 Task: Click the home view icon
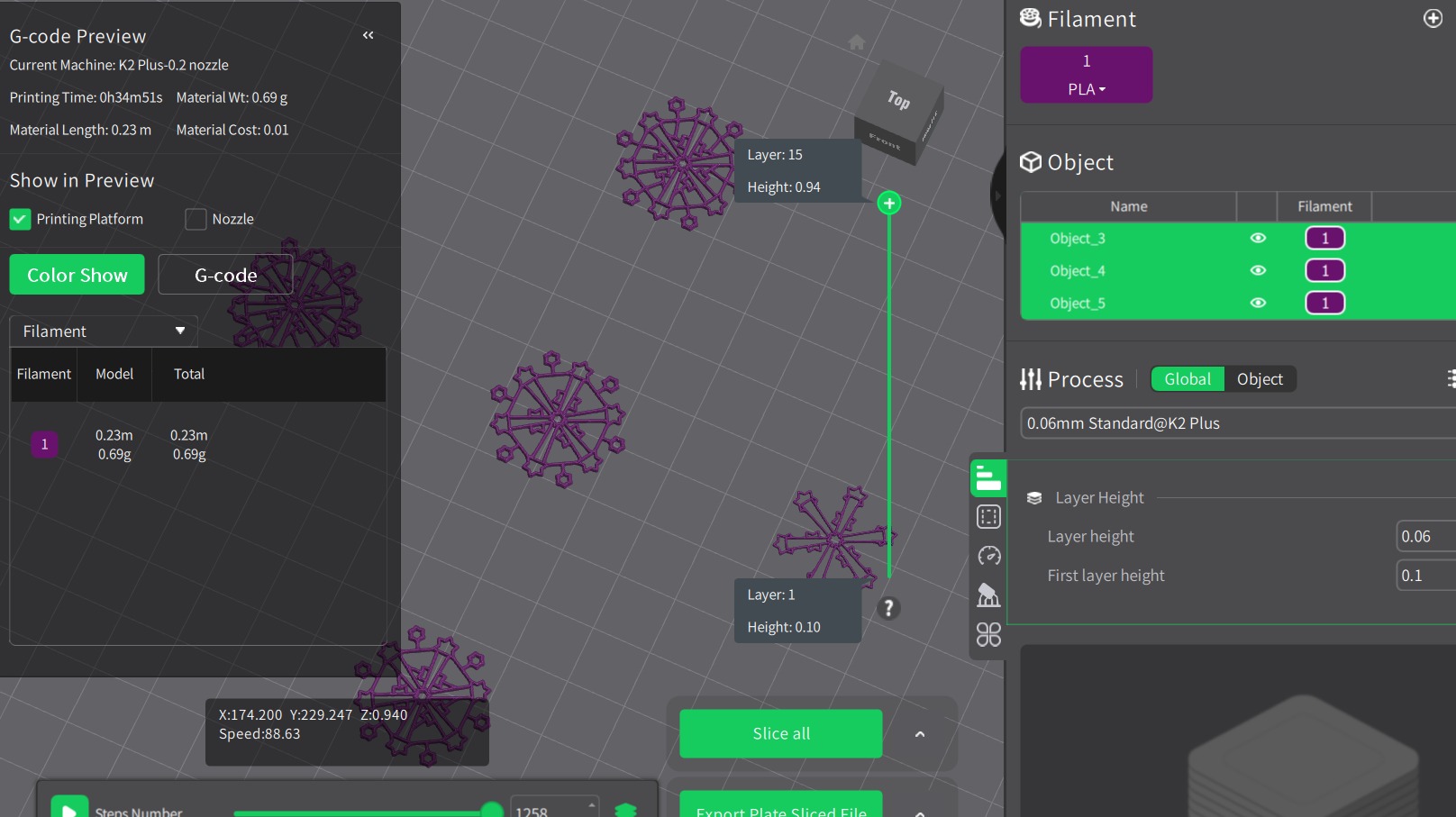pyautogui.click(x=857, y=42)
